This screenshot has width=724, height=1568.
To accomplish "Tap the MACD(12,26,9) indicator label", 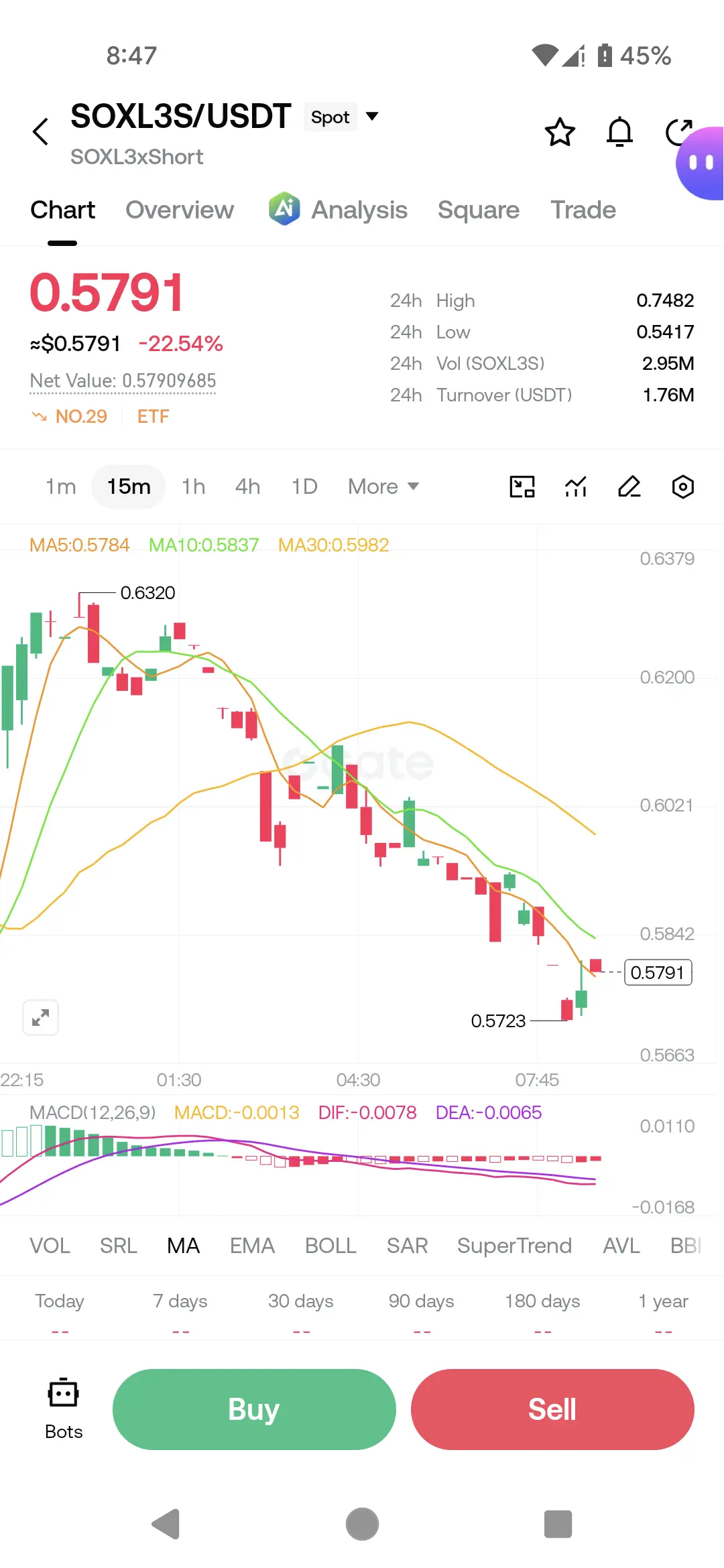I will (x=93, y=1112).
